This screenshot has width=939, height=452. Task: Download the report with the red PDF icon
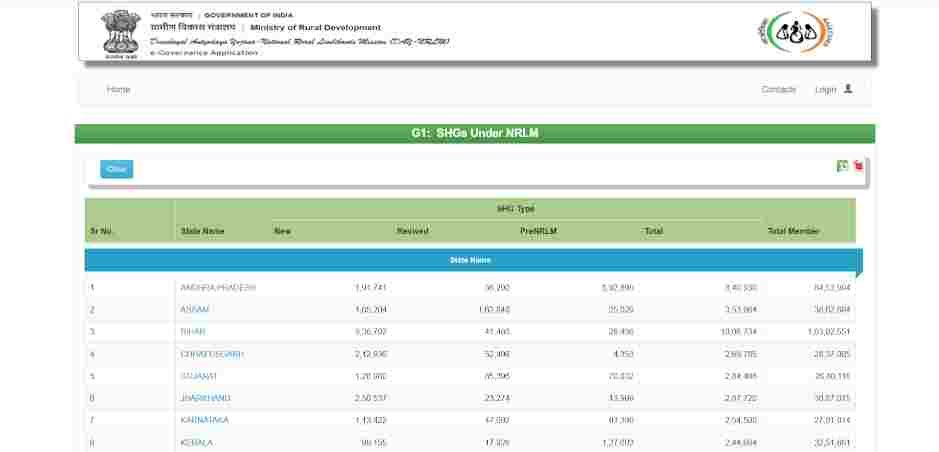(x=858, y=166)
